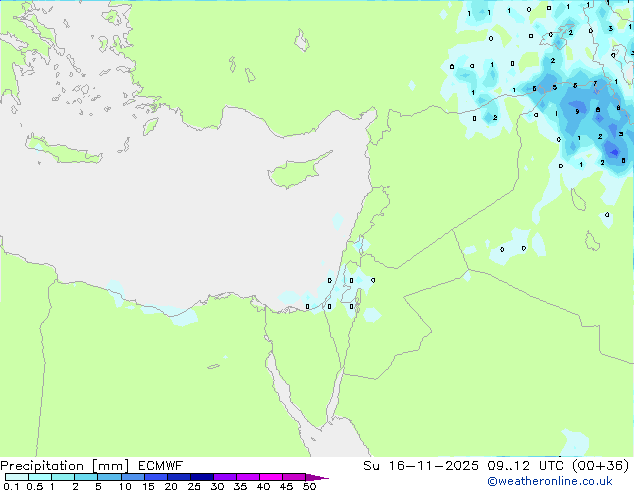Screen dimensions: 634x490
Task: Click the '20' legend scale label
Action: (171, 486)
